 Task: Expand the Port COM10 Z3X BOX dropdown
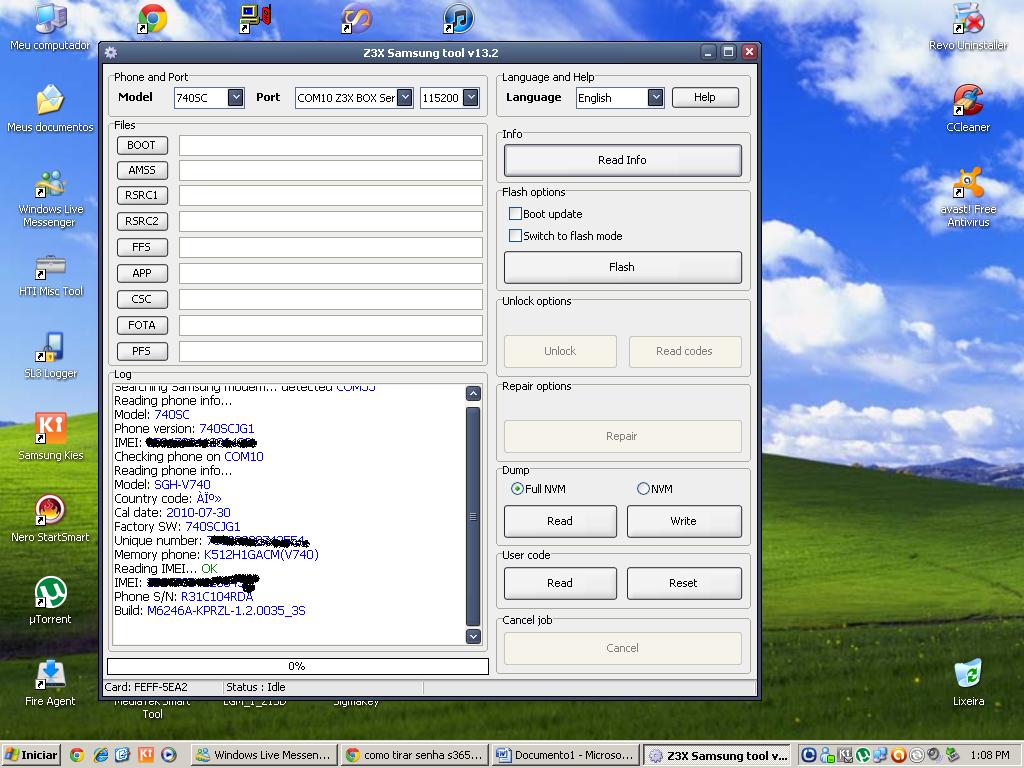[405, 97]
